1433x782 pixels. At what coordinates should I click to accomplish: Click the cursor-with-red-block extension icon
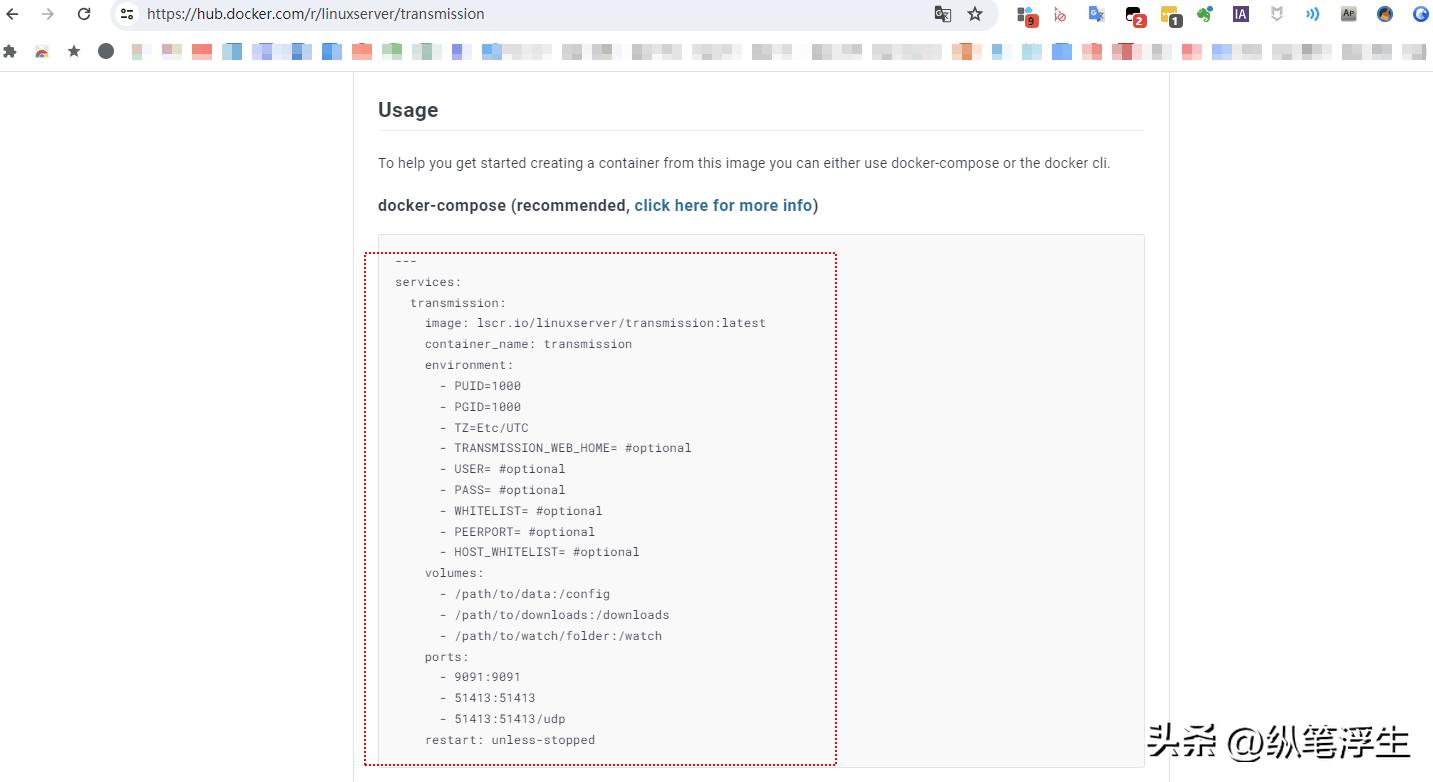point(1061,15)
